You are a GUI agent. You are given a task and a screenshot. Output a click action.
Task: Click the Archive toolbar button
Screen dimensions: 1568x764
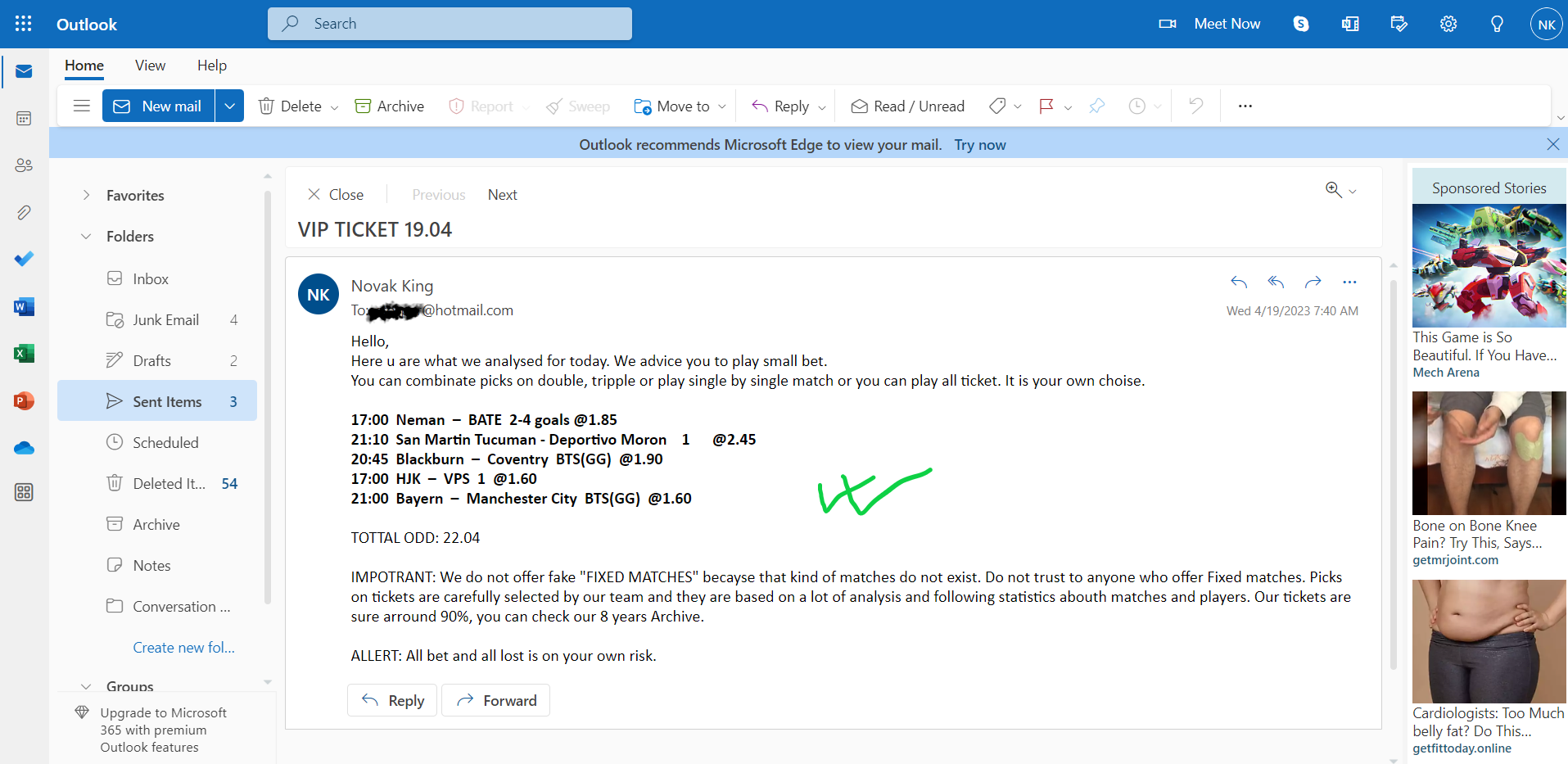(x=390, y=106)
